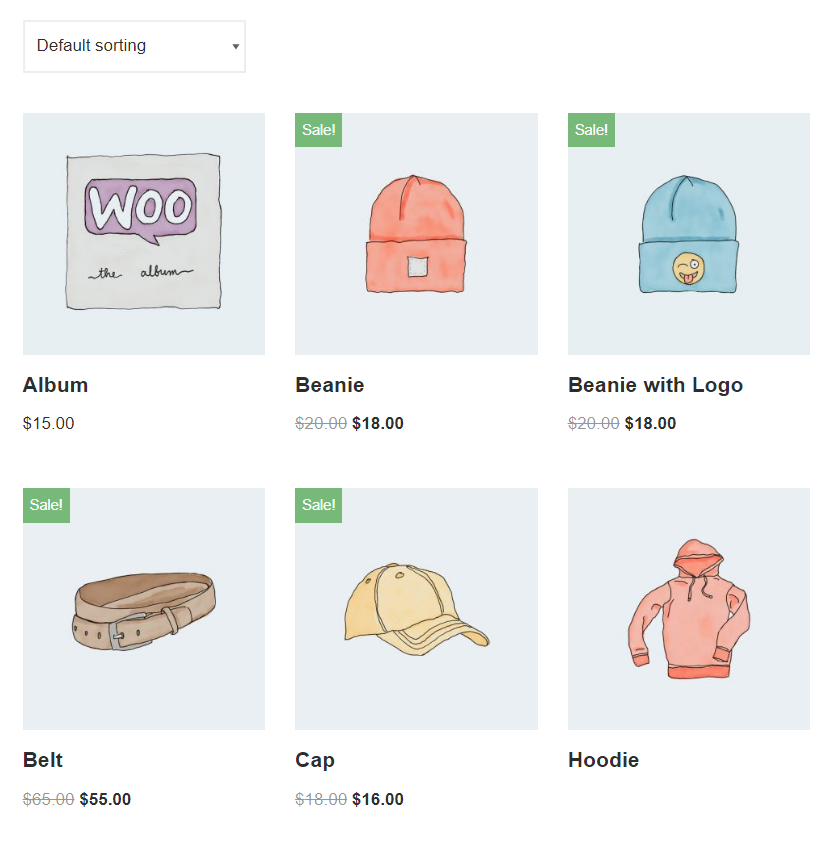Click the crossed-out $18.00 price under Cap
The width and height of the screenshot is (826, 848).
coord(320,799)
